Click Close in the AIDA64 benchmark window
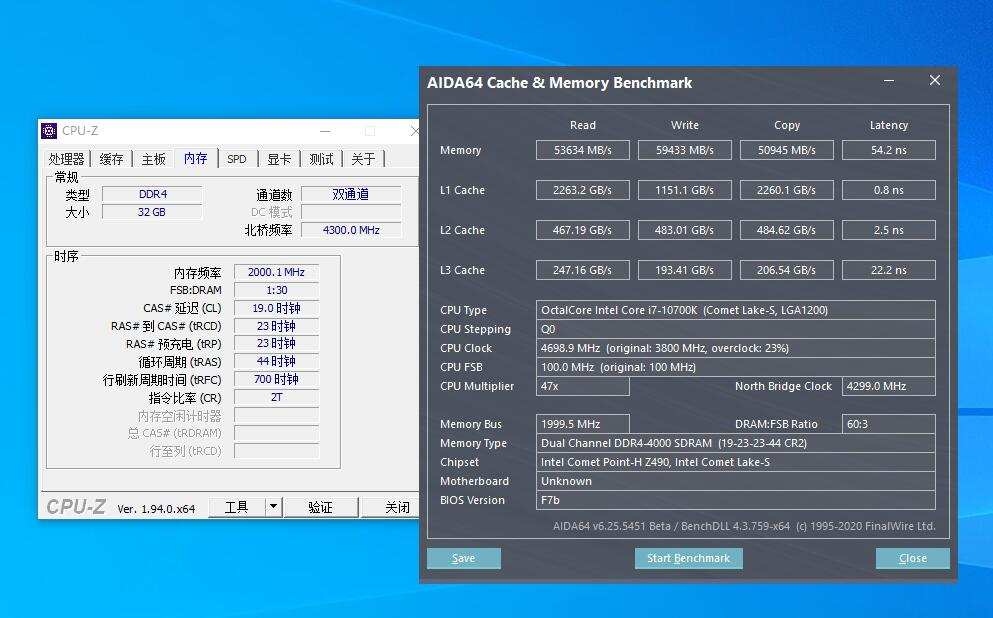This screenshot has width=993, height=618. click(x=912, y=558)
